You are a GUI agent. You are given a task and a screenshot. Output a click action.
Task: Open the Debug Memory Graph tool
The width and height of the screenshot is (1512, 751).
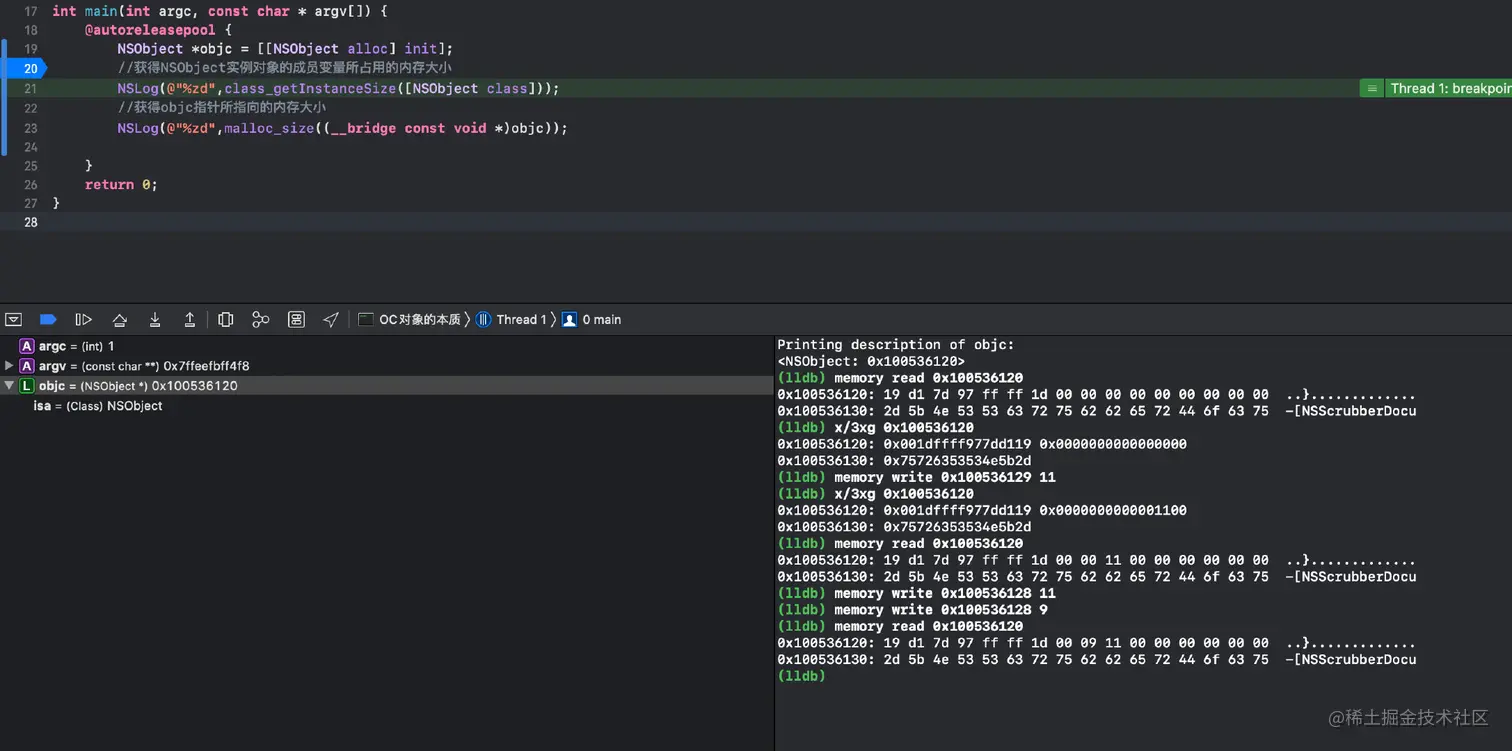(x=260, y=320)
